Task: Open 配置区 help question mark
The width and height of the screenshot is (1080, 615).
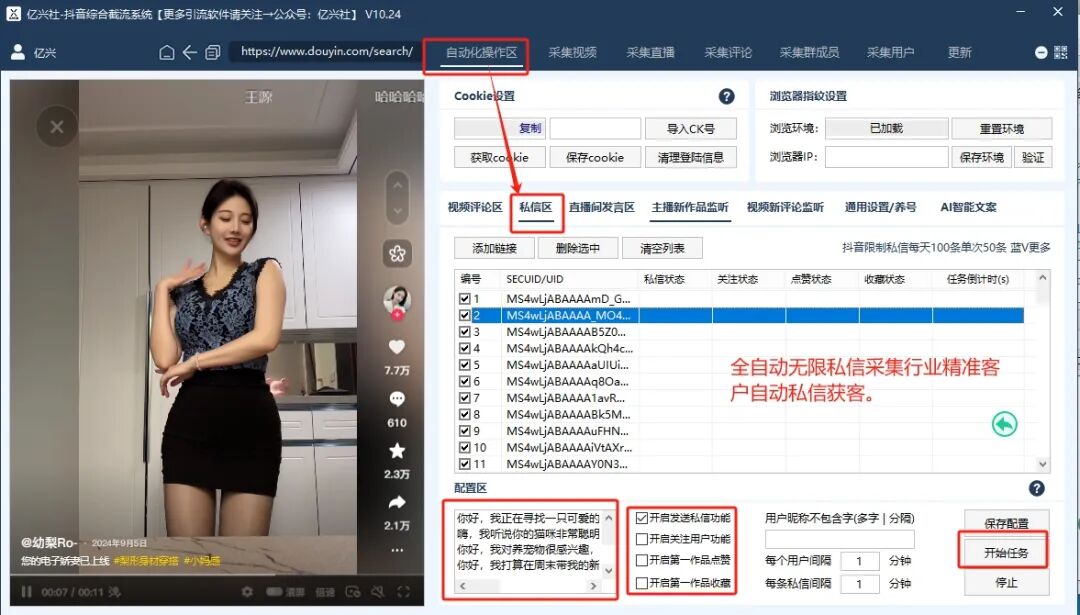Action: [1036, 488]
